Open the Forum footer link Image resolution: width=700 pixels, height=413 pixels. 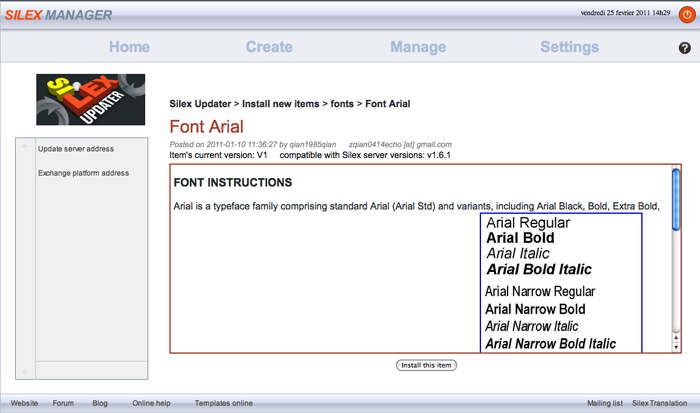[x=63, y=403]
